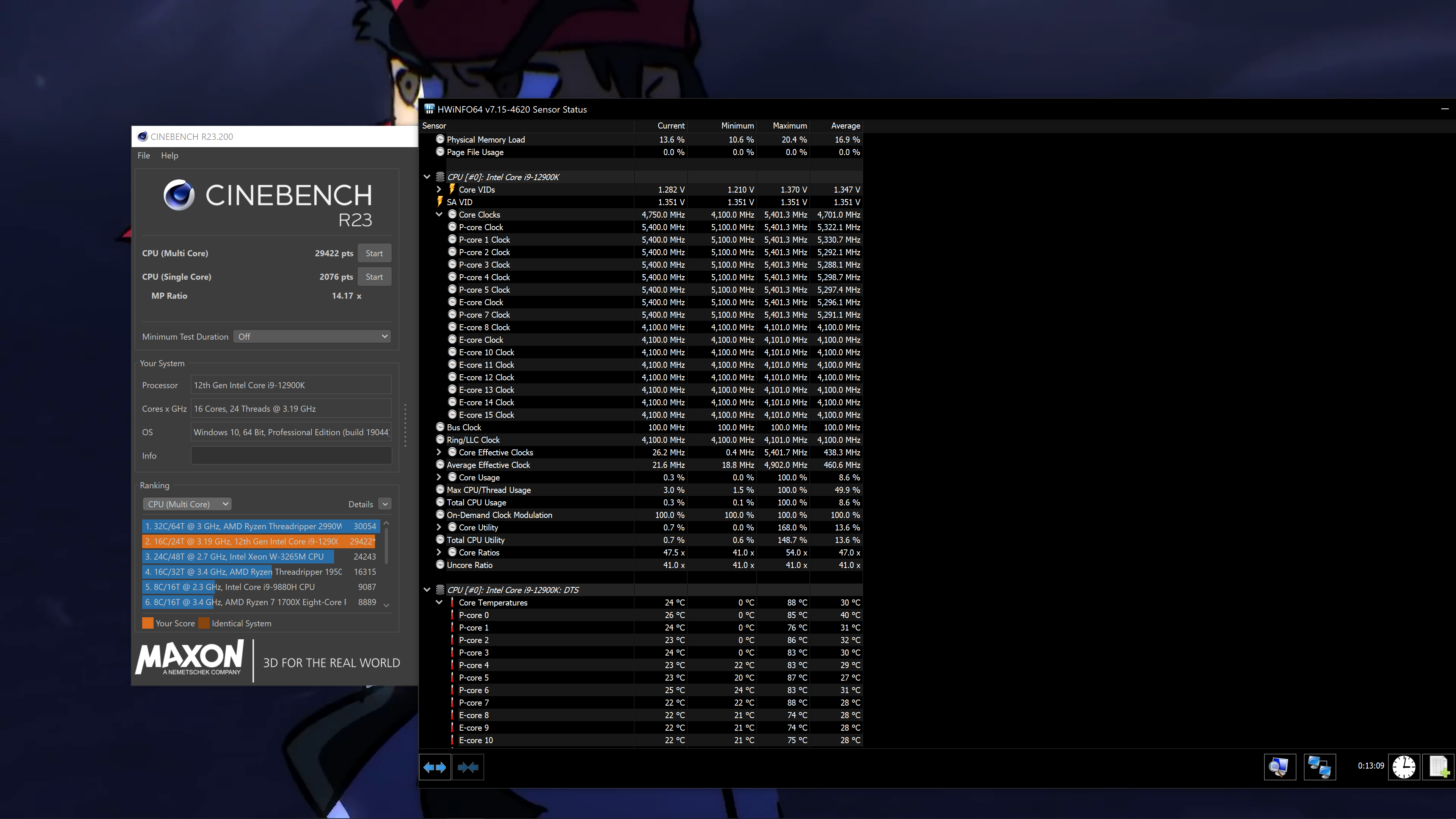This screenshot has width=1456, height=819.
Task: Click the blue expand arrows button in HWiNFO
Action: (x=435, y=767)
